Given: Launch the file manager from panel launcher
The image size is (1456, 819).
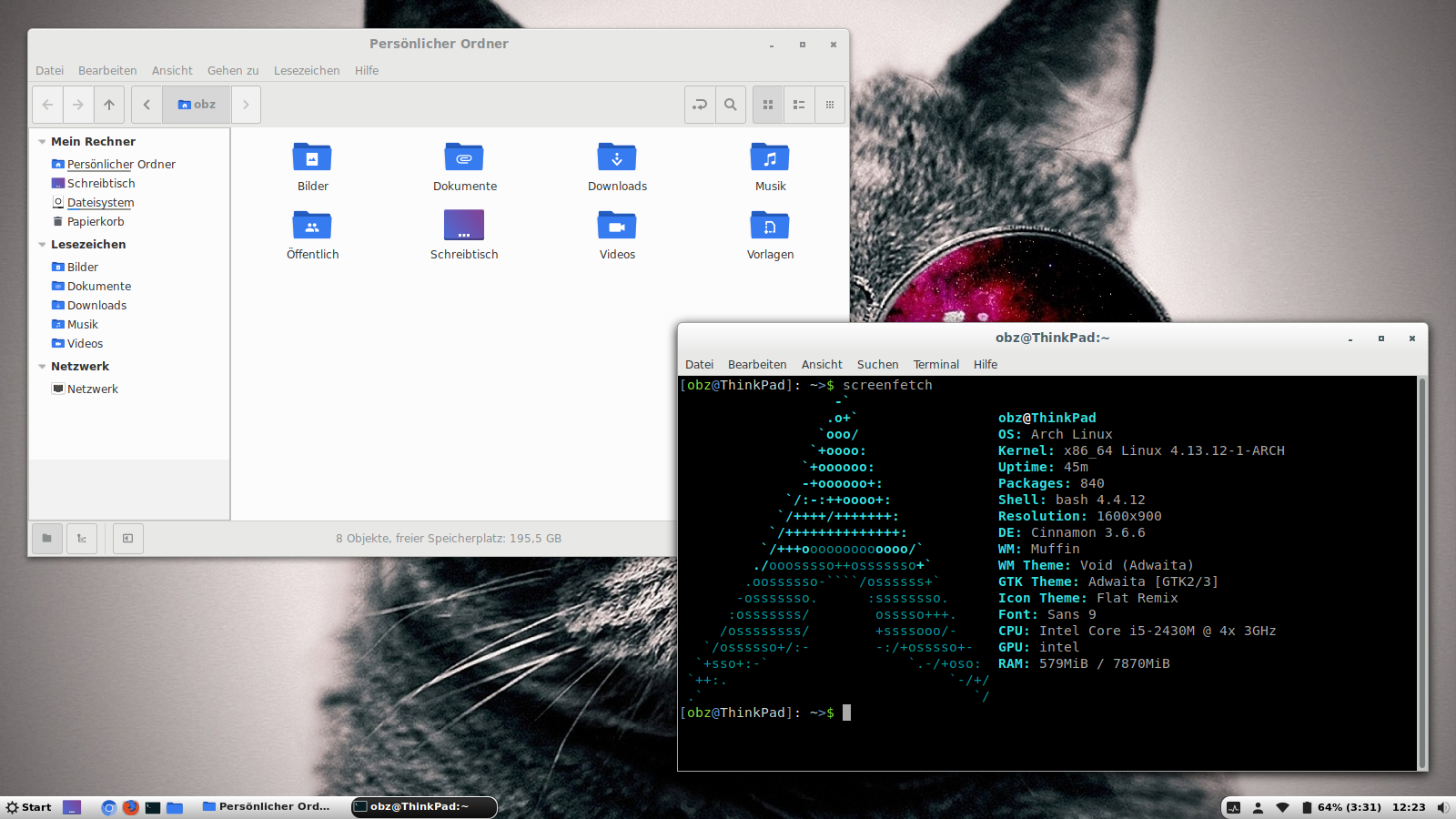Looking at the screenshot, I should (175, 807).
